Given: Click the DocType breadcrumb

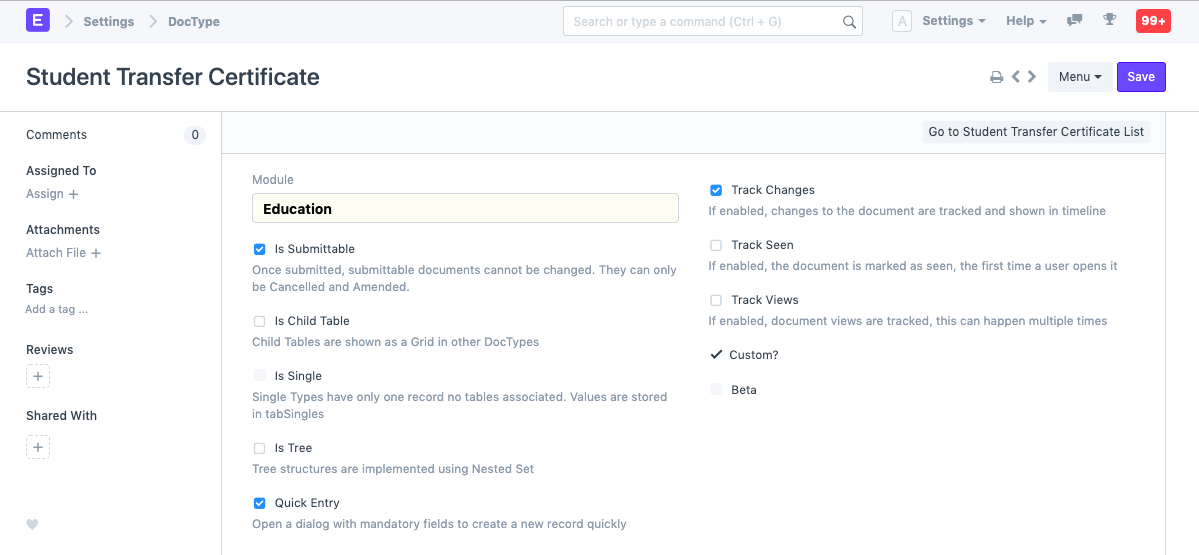Looking at the screenshot, I should pos(194,21).
